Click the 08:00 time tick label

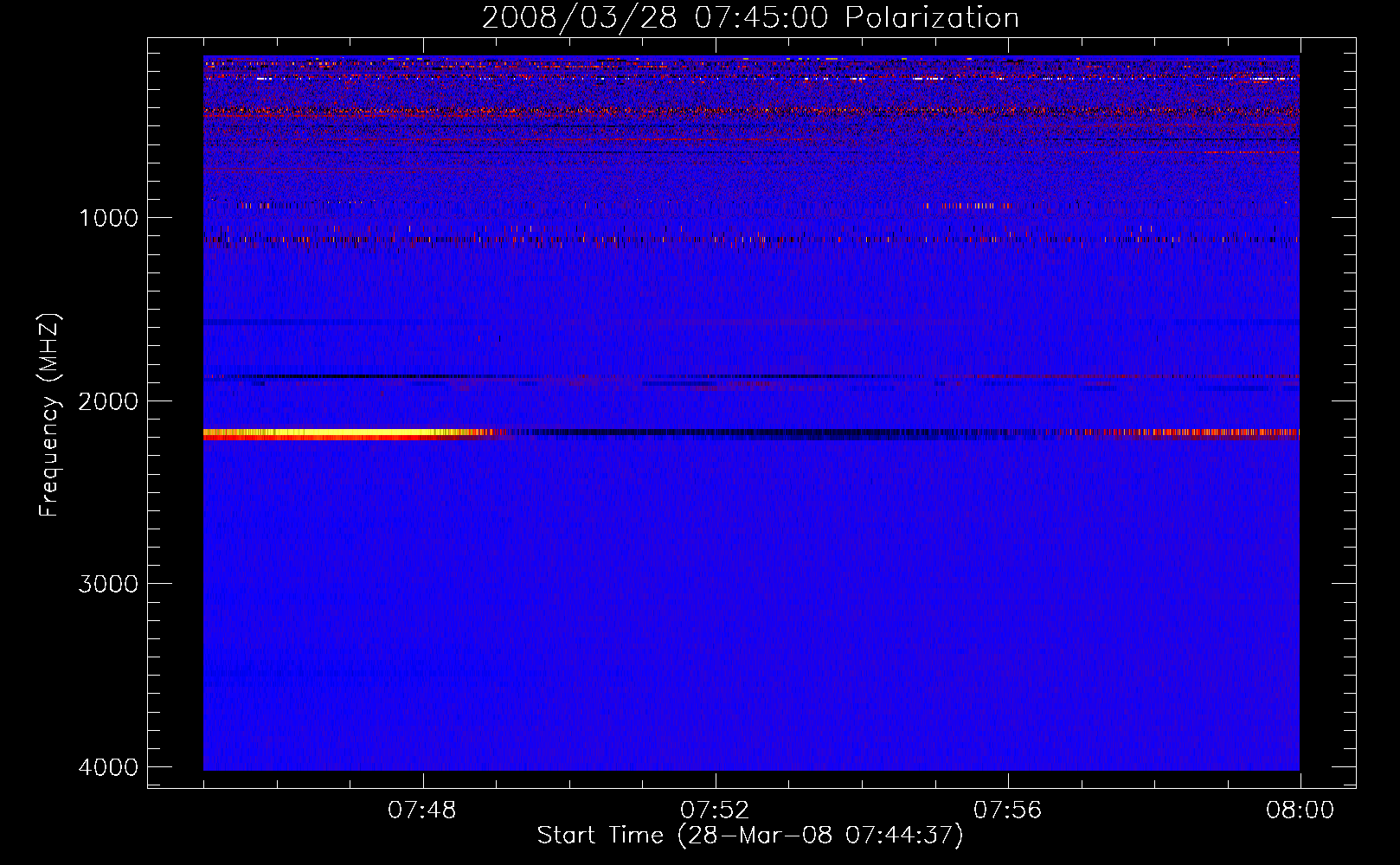tap(1300, 811)
